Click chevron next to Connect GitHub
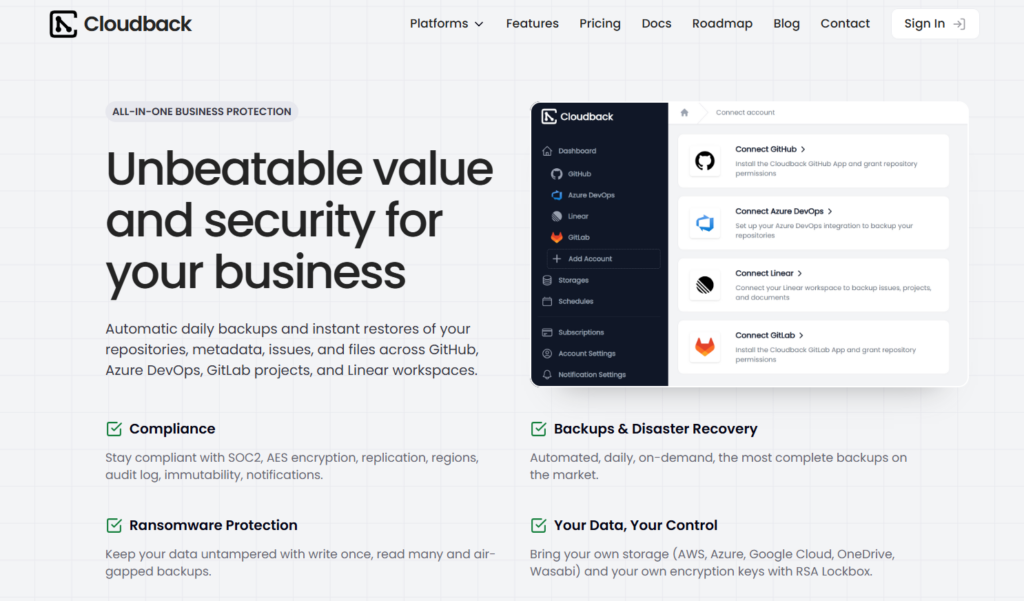The height and width of the screenshot is (601, 1024). coord(803,149)
